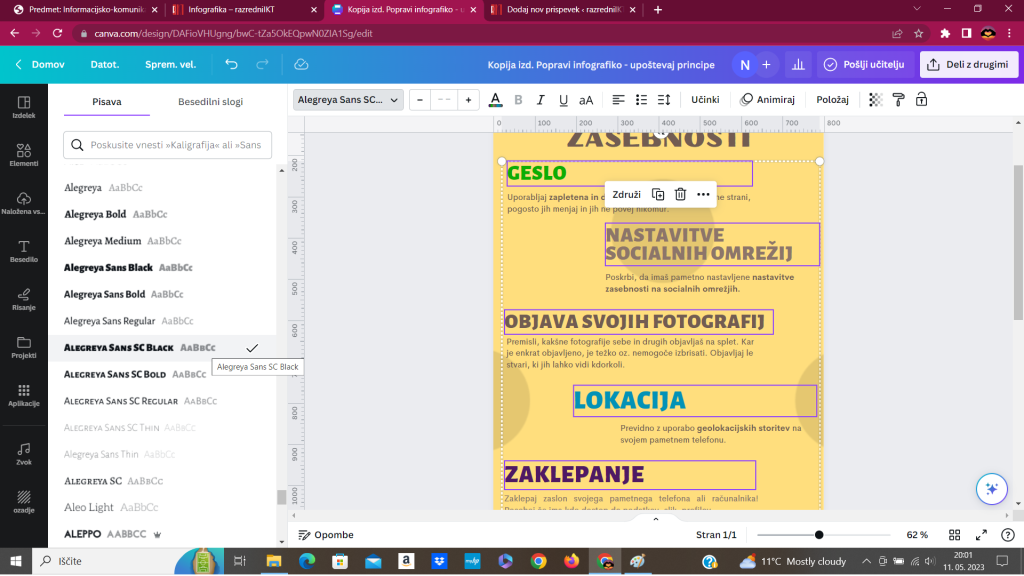Open the analytics chart icon
Image resolution: width=1024 pixels, height=576 pixels.
[798, 65]
